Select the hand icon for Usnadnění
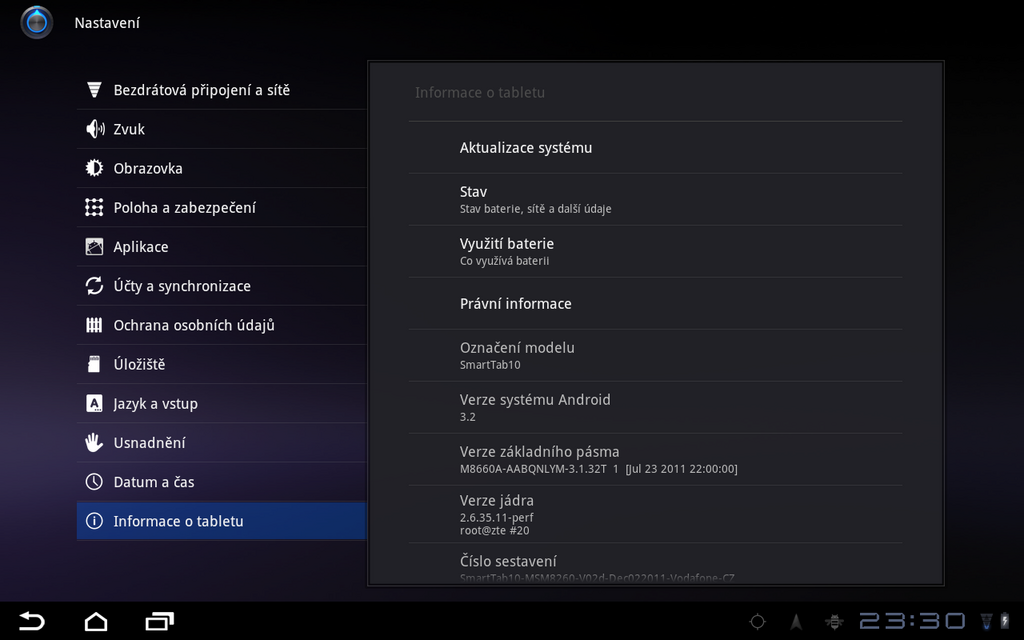The height and width of the screenshot is (640, 1024). coord(94,442)
